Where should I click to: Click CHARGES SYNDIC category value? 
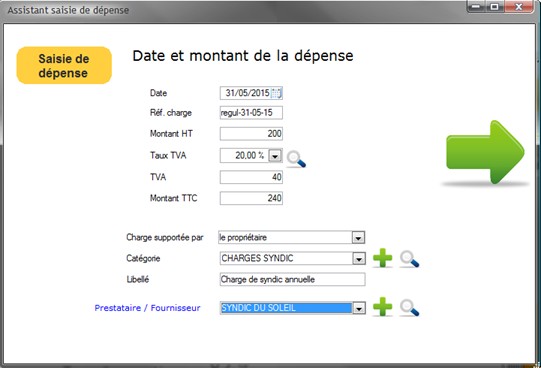257,258
